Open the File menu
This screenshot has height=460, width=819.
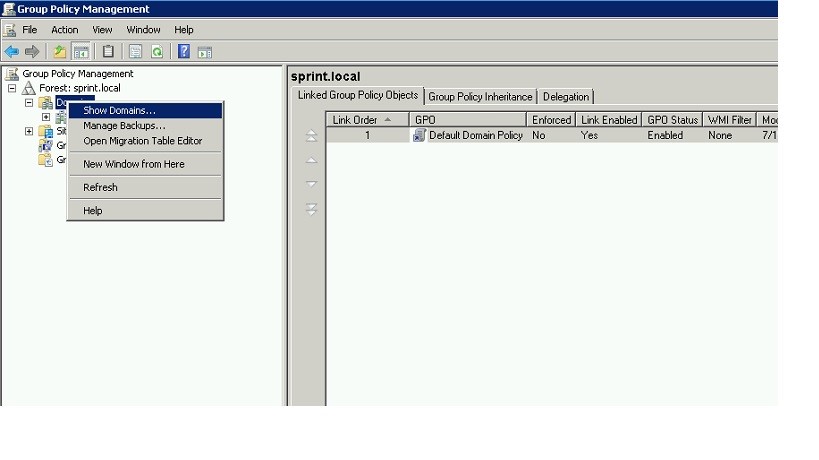29,30
